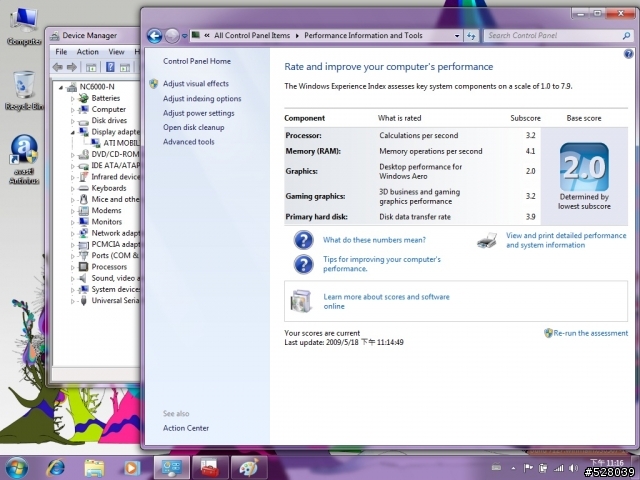640x480 pixels.
Task: Click the forward navigation arrow in Control Panel
Action: click(x=172, y=36)
